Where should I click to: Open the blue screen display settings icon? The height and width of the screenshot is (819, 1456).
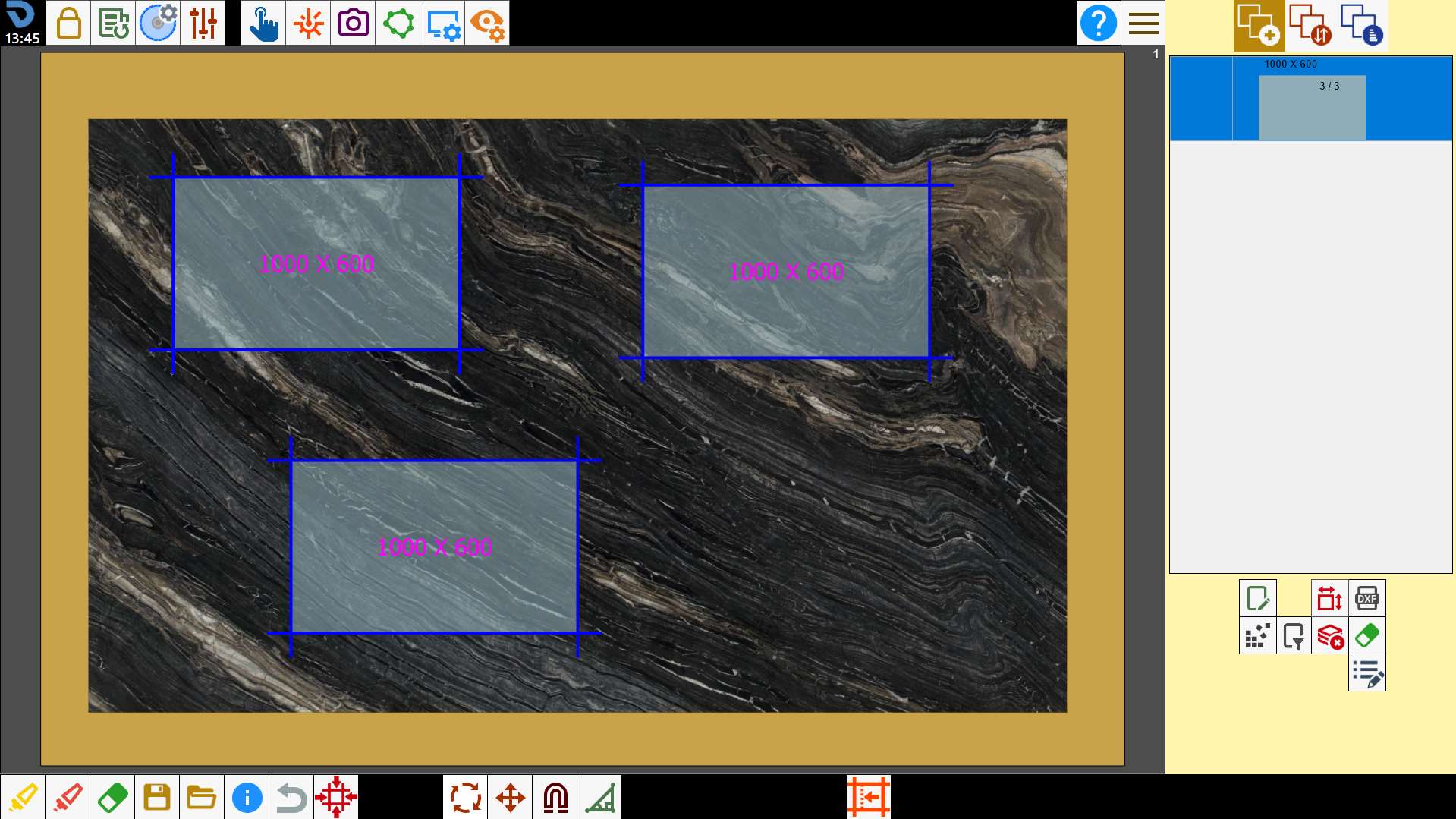pos(442,23)
